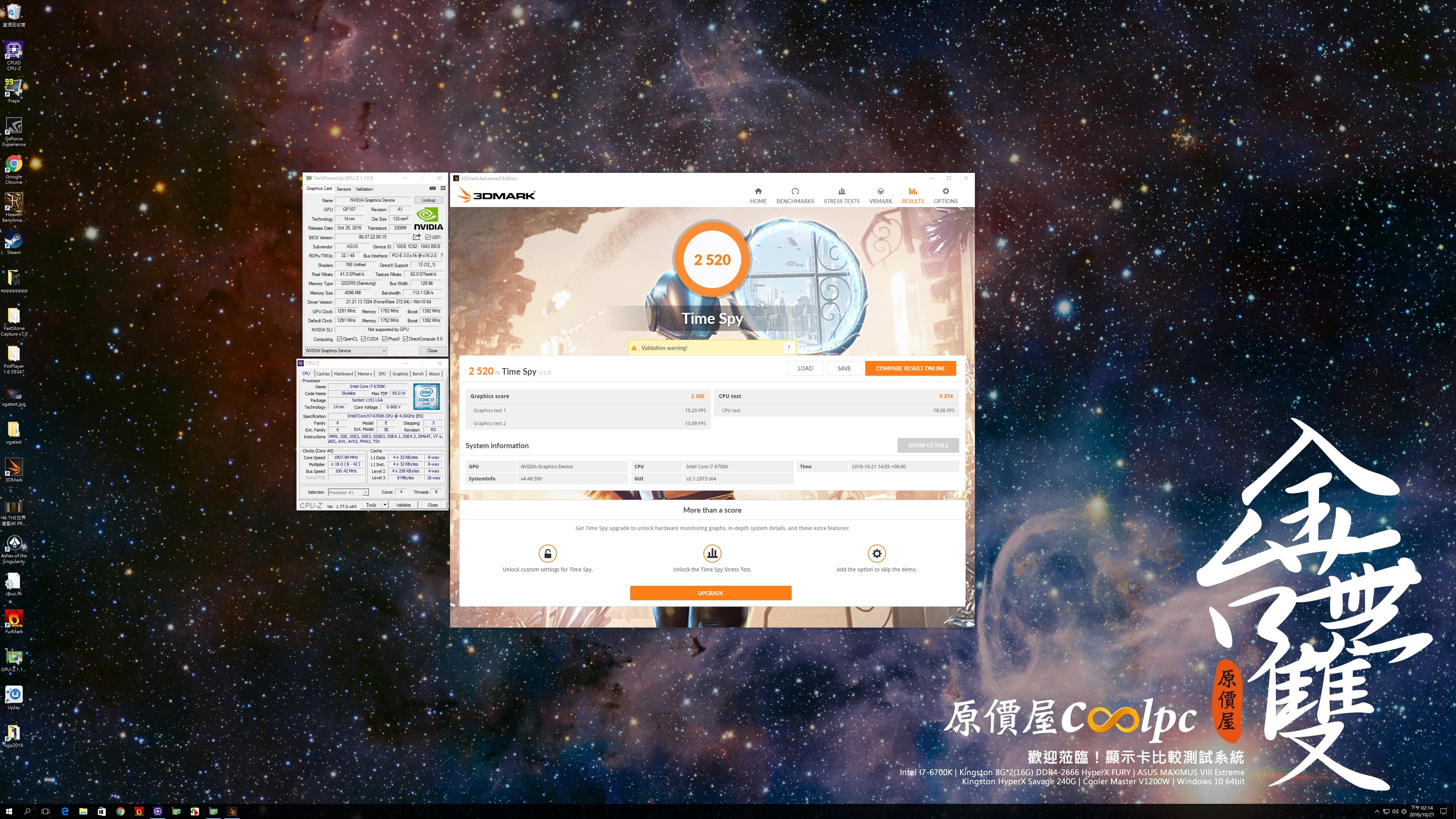Click taskbar clock showing 02:14
Viewport: 1456px width, 819px height.
(x=1421, y=811)
